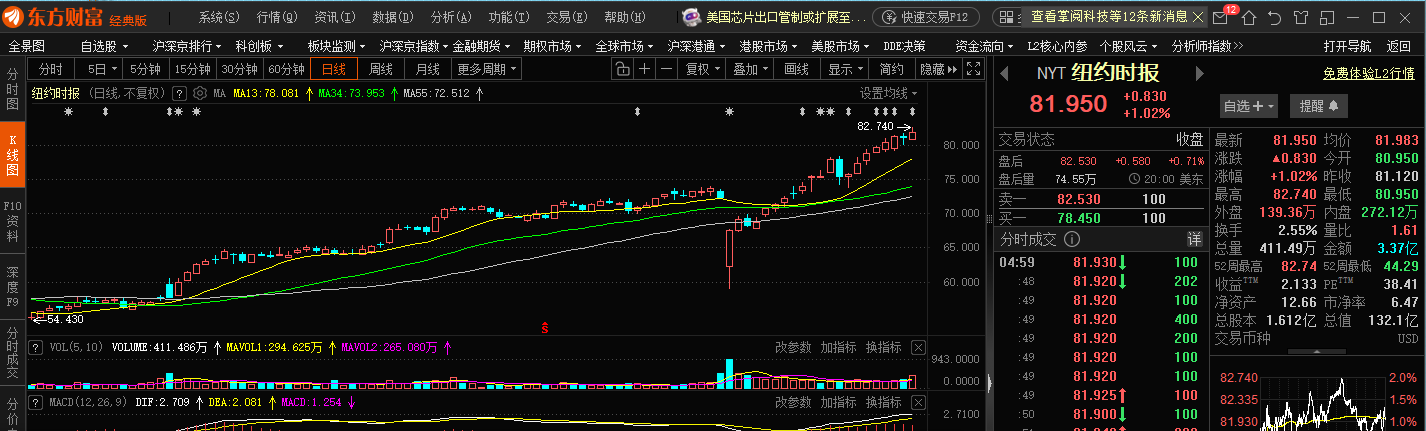This screenshot has height=431, width=1426.
Task: Click the robot assistant news icon
Action: [692, 17]
